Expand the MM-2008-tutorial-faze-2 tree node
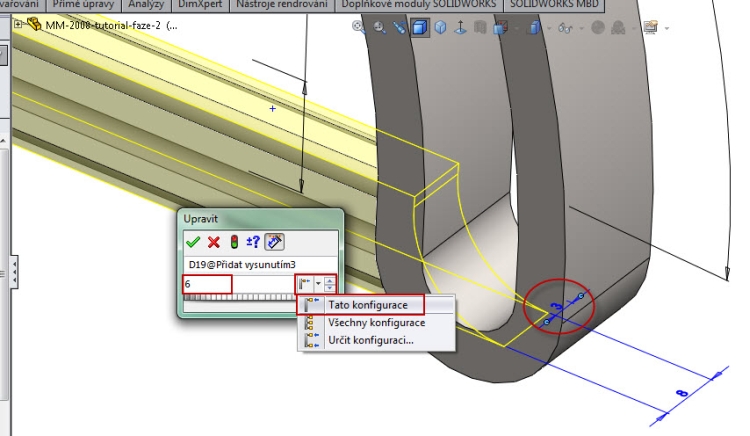This screenshot has height=436, width=750. (x=18, y=24)
